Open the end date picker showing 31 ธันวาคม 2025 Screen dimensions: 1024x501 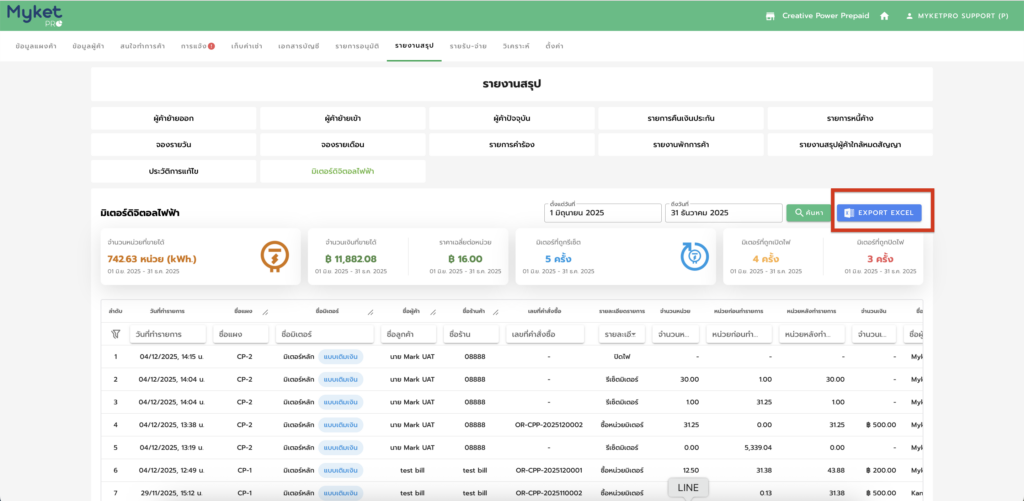click(x=721, y=213)
